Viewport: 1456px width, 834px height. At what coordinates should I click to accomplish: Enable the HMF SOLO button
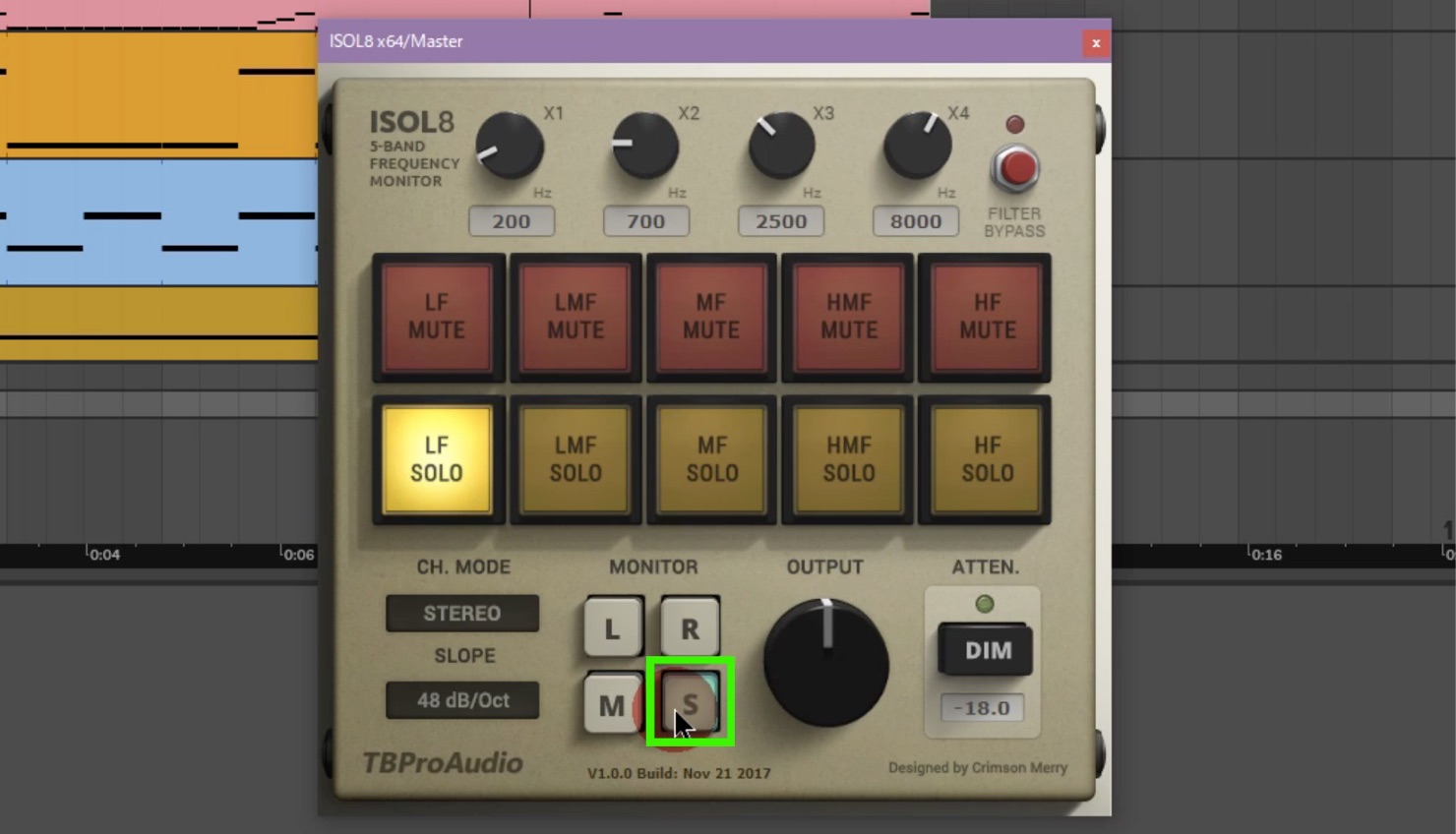click(848, 459)
